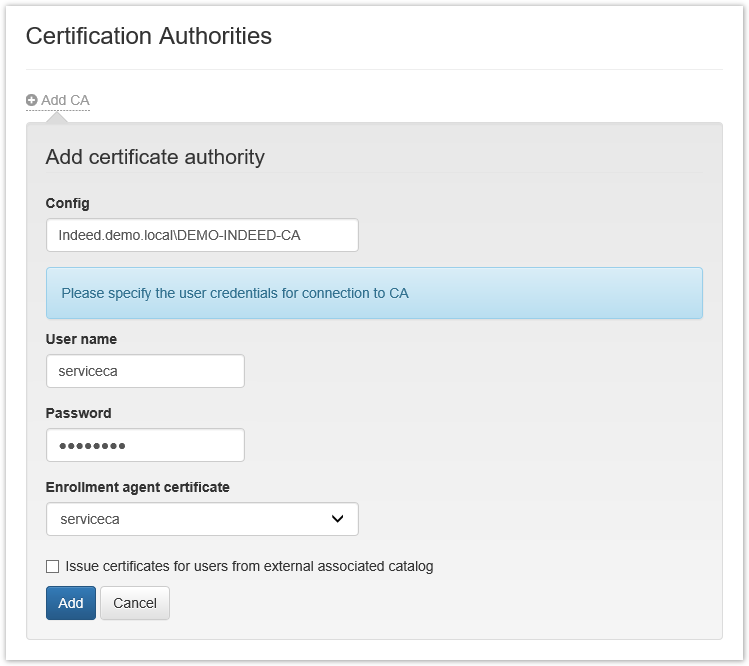This screenshot has width=749, height=666.
Task: Click the plus icon beside Add CA
Action: (x=32, y=101)
